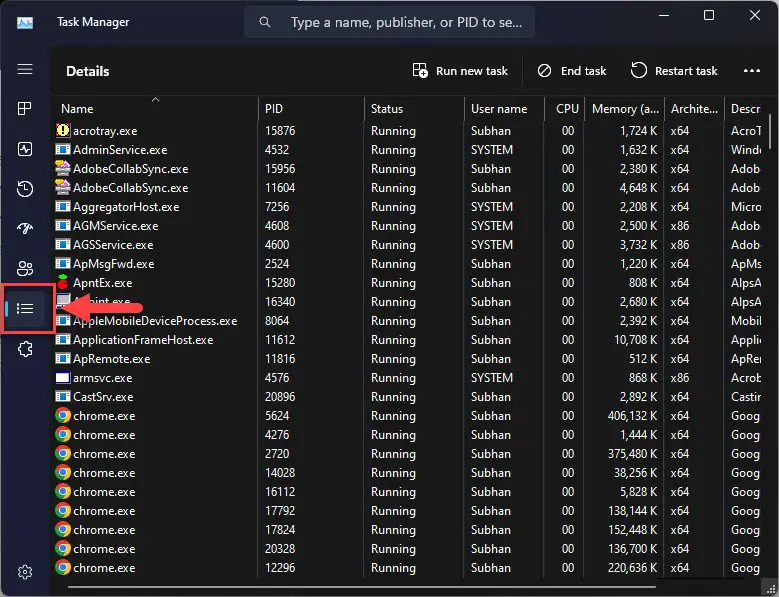This screenshot has width=779, height=597.
Task: Sort by the Name column header
Action: [x=155, y=109]
